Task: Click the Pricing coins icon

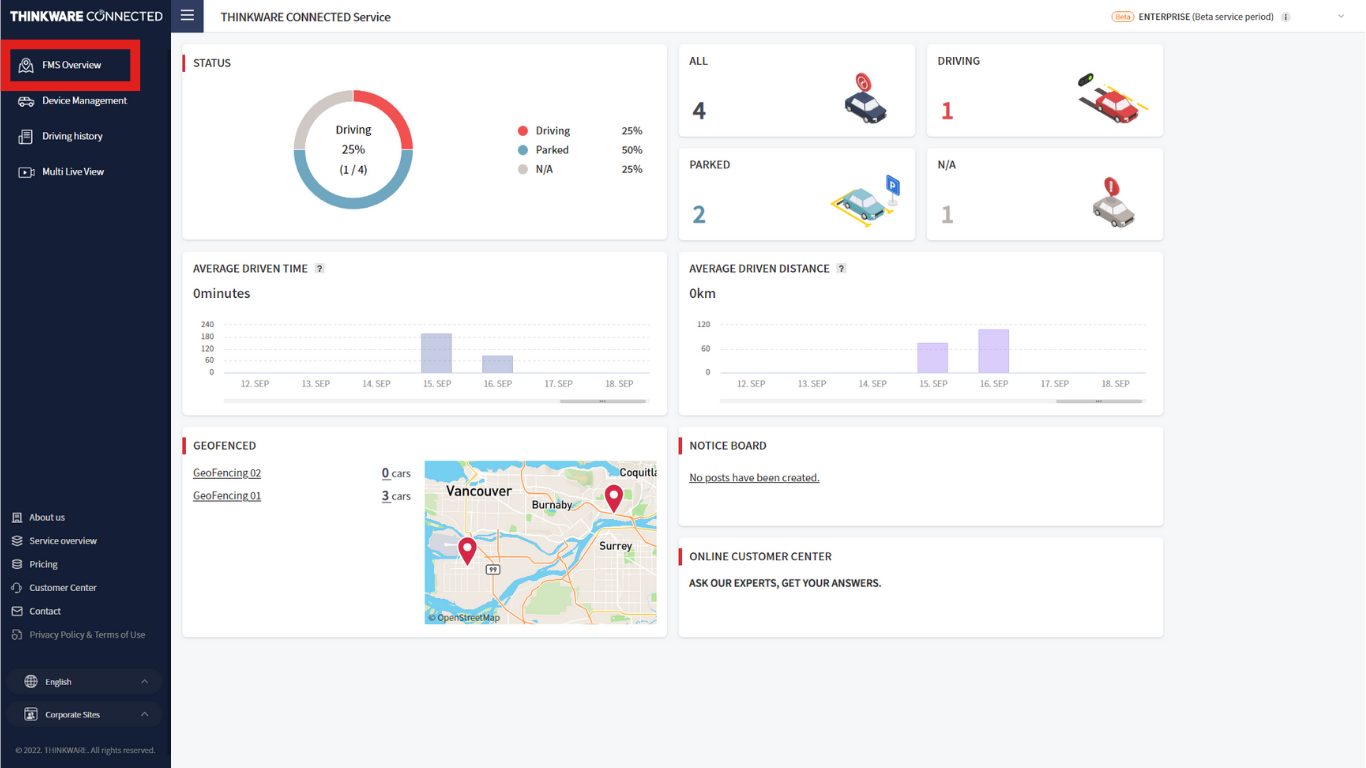Action: (17, 565)
